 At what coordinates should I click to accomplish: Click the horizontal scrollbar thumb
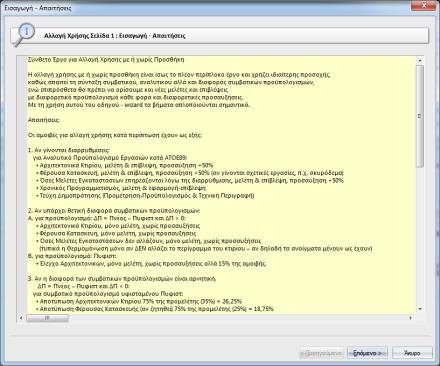point(47,318)
